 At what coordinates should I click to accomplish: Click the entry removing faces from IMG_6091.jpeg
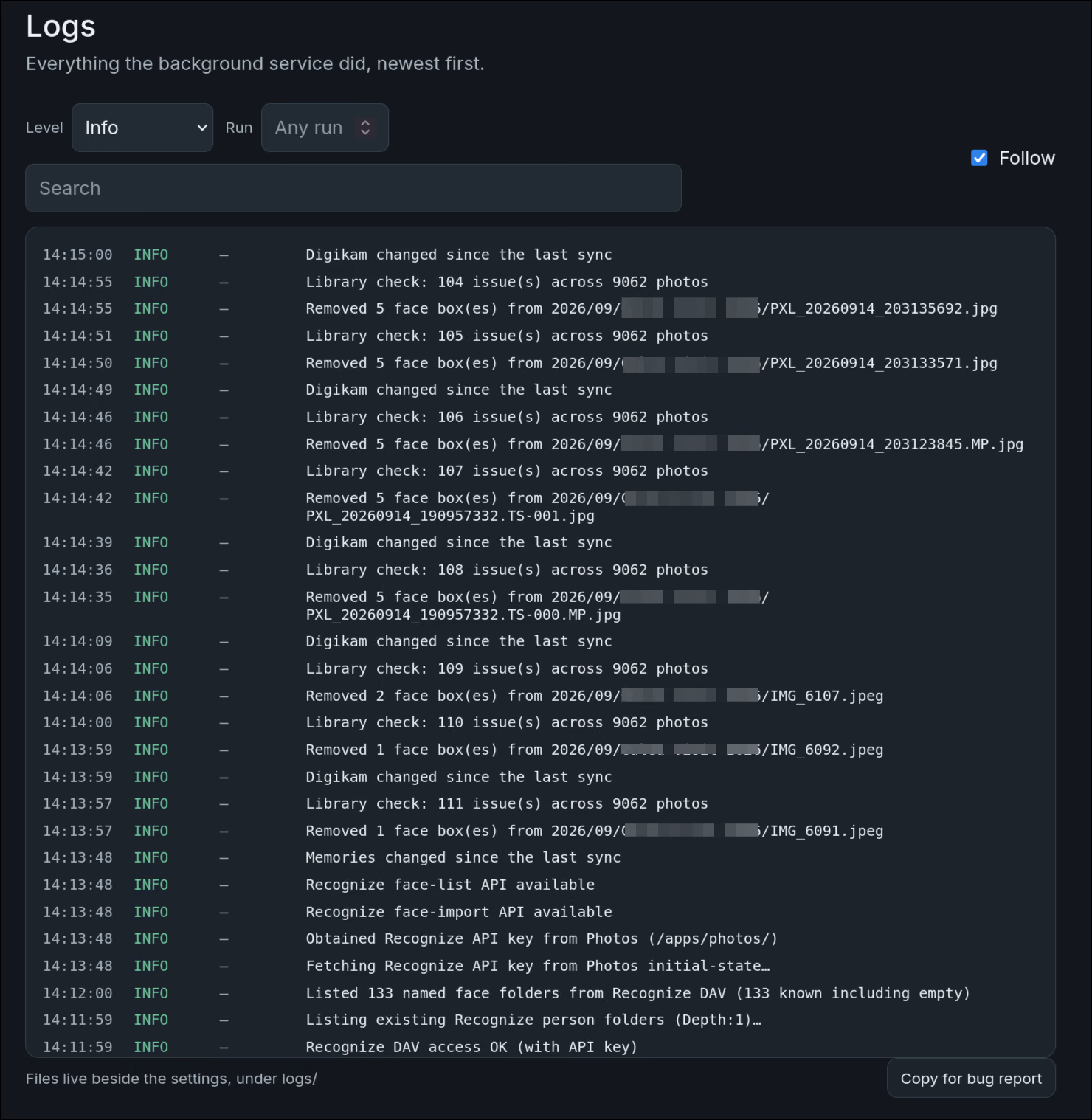(x=540, y=831)
